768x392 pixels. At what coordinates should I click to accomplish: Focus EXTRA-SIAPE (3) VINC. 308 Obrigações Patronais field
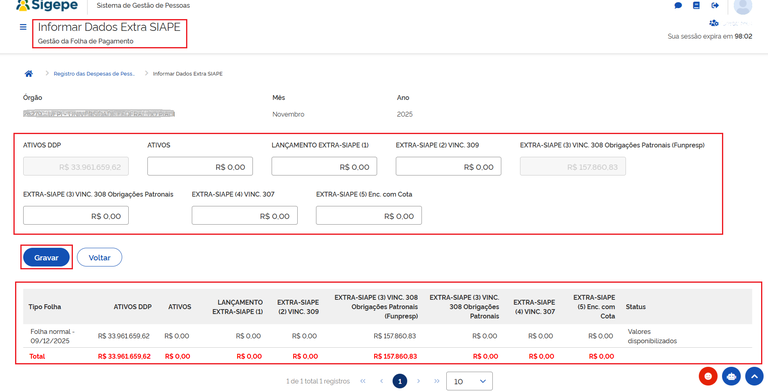coord(76,216)
